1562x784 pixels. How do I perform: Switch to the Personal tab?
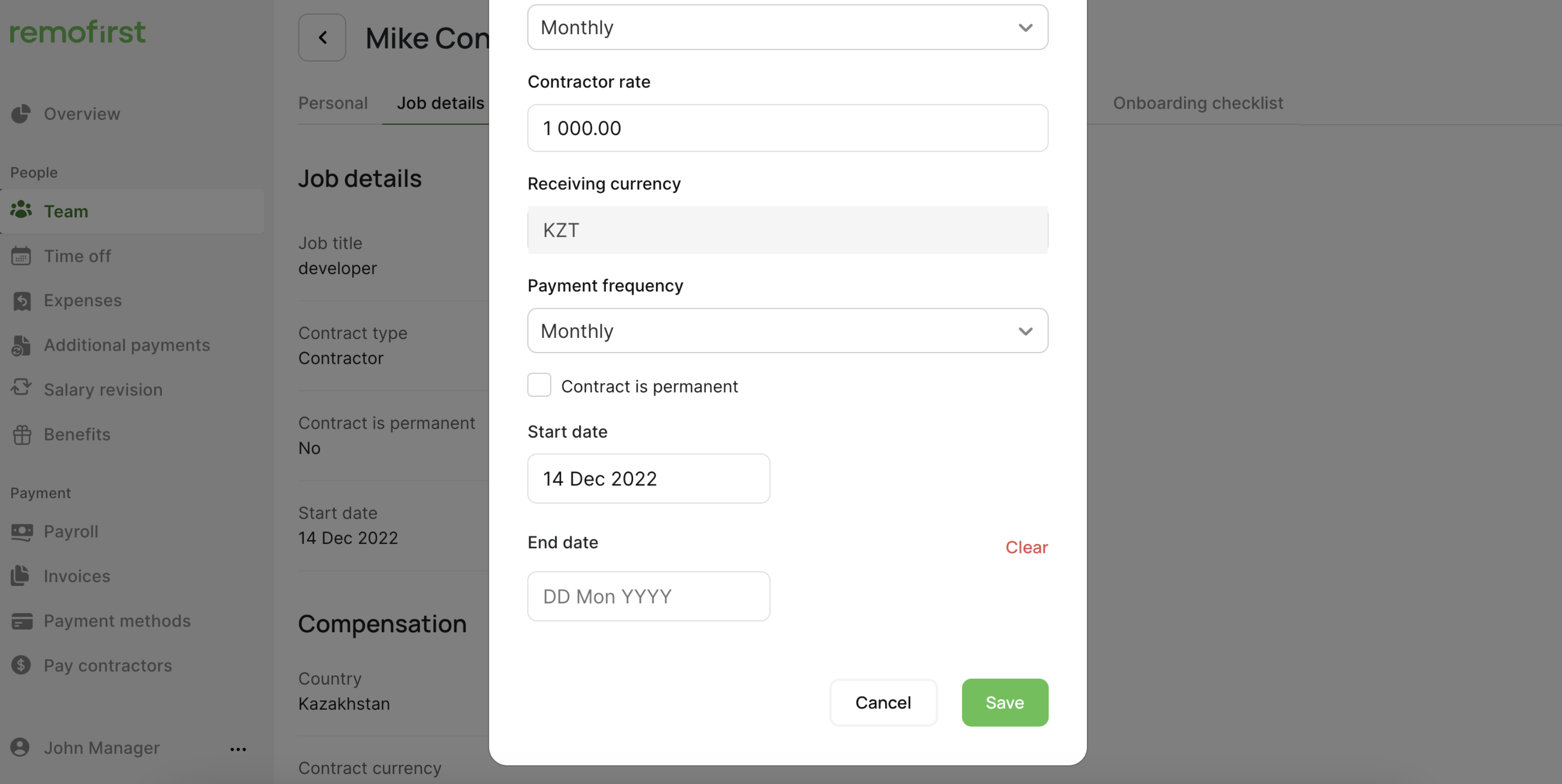[333, 103]
